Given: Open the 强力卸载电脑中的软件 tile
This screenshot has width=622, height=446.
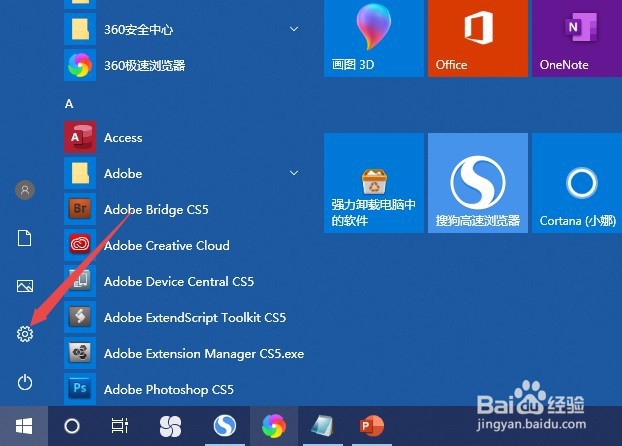Looking at the screenshot, I should click(x=374, y=183).
